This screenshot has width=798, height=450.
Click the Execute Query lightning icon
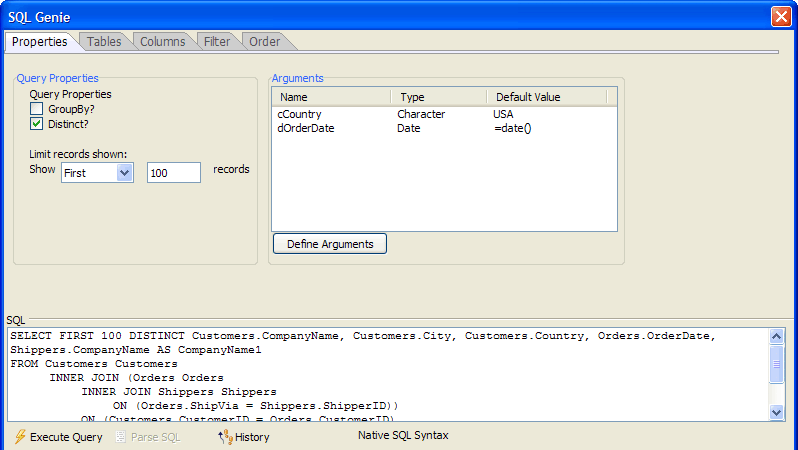click(20, 437)
